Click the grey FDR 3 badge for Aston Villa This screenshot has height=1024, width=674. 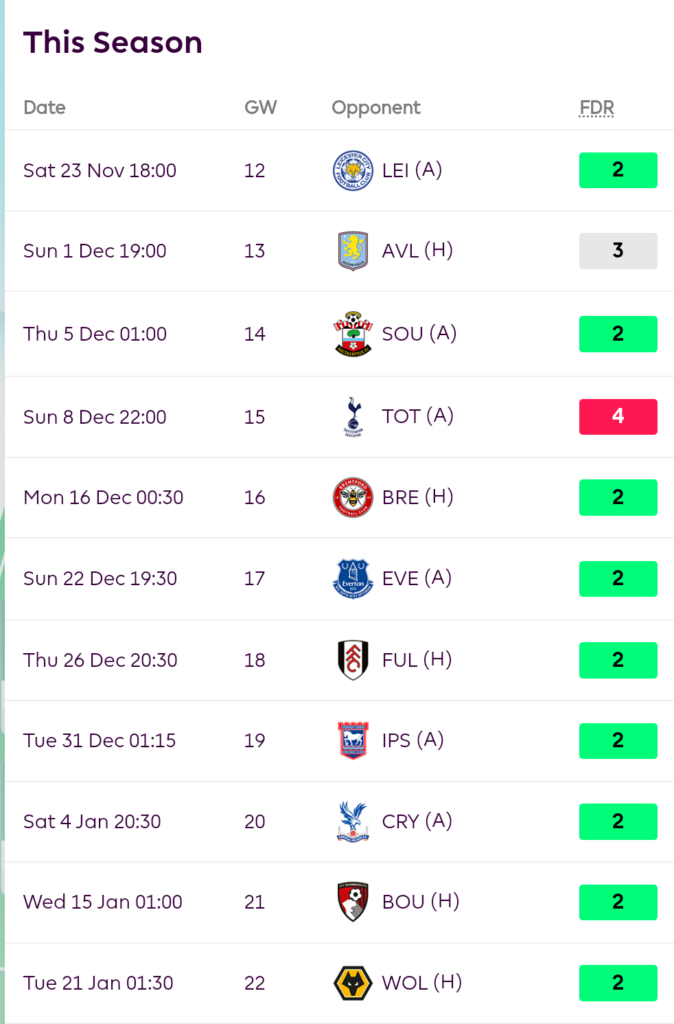click(x=617, y=251)
